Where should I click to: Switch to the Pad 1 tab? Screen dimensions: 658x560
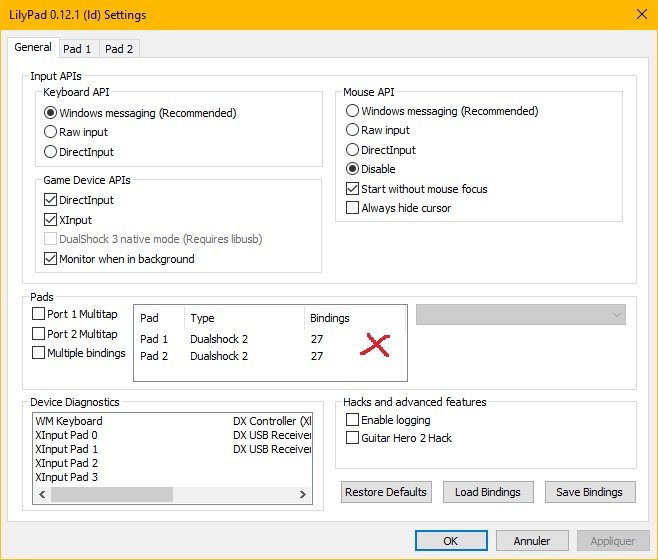click(x=77, y=48)
